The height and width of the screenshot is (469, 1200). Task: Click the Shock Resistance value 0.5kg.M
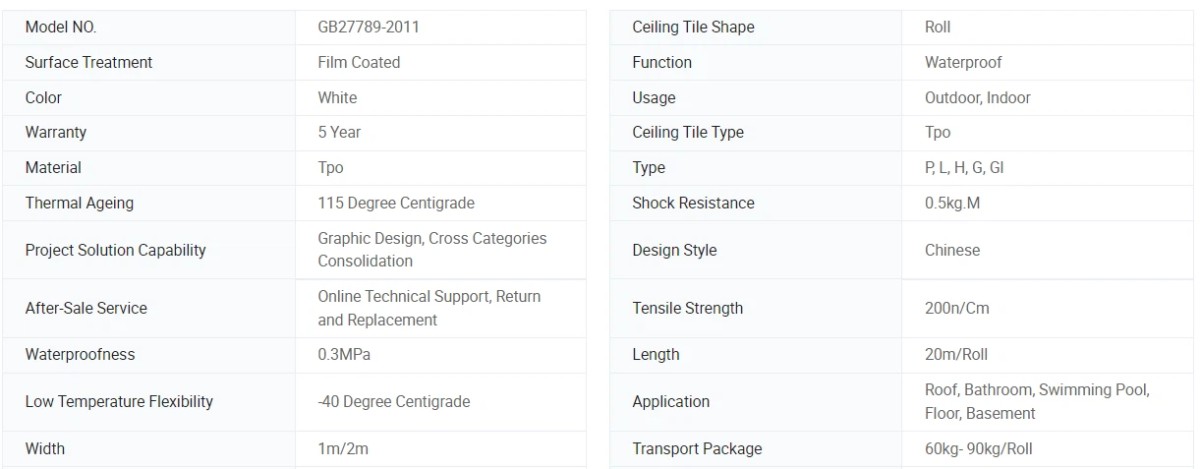952,203
